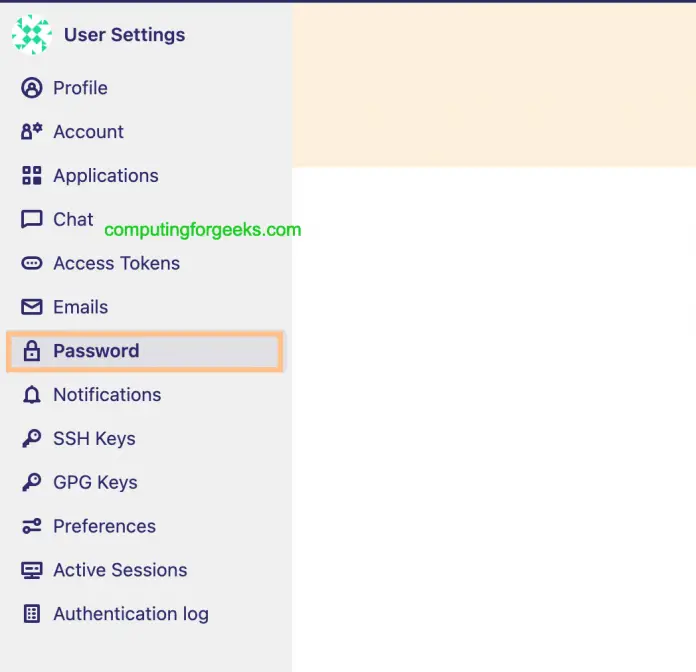Open Applications in the sidebar

(105, 176)
